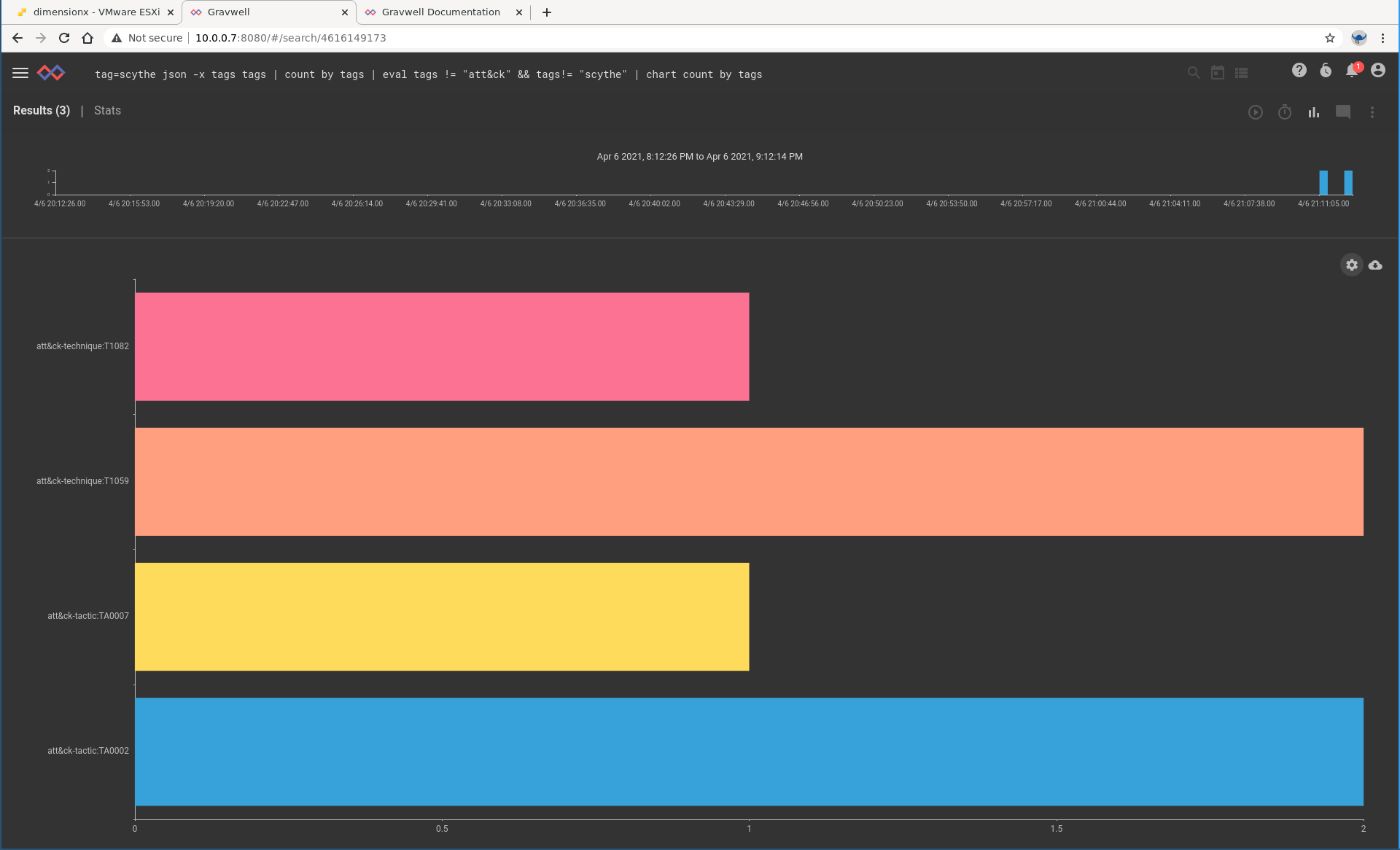Screen dimensions: 1400x850
Task: Click the att&ck-tactic:TA0002 axis label
Action: [x=88, y=751]
